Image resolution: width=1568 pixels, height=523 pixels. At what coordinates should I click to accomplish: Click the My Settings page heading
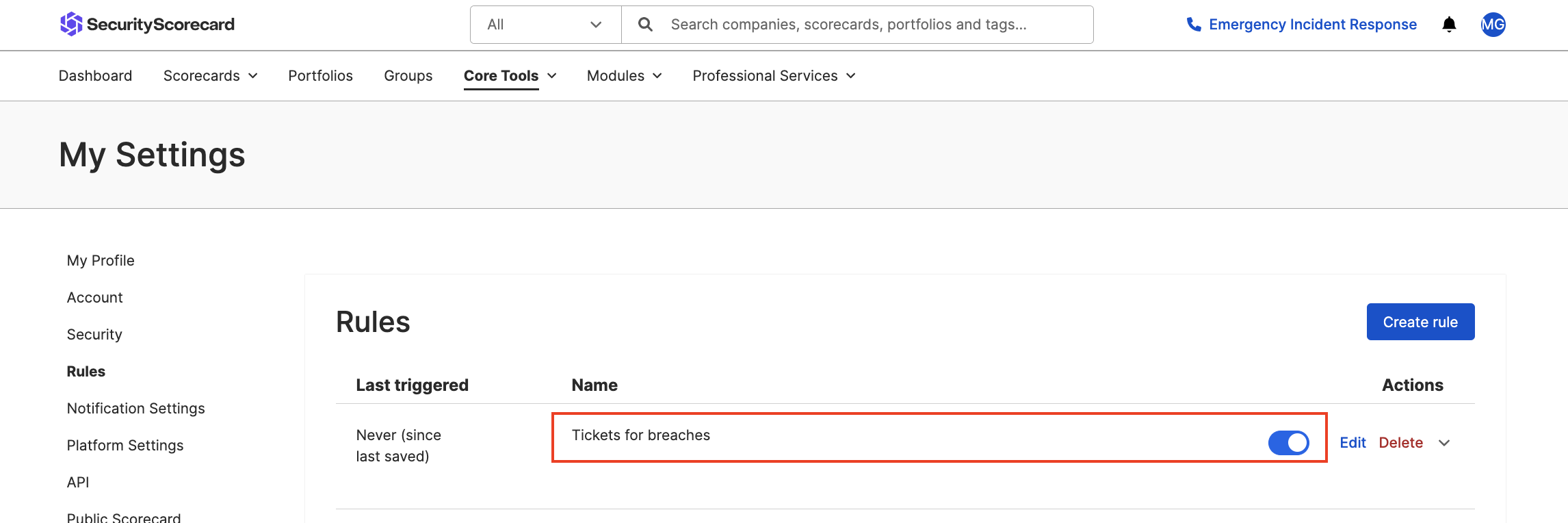[x=152, y=155]
